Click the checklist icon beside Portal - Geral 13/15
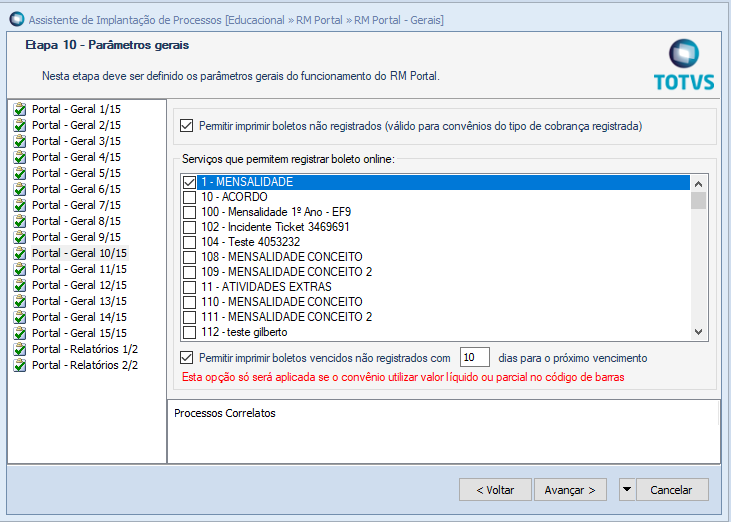 point(20,301)
